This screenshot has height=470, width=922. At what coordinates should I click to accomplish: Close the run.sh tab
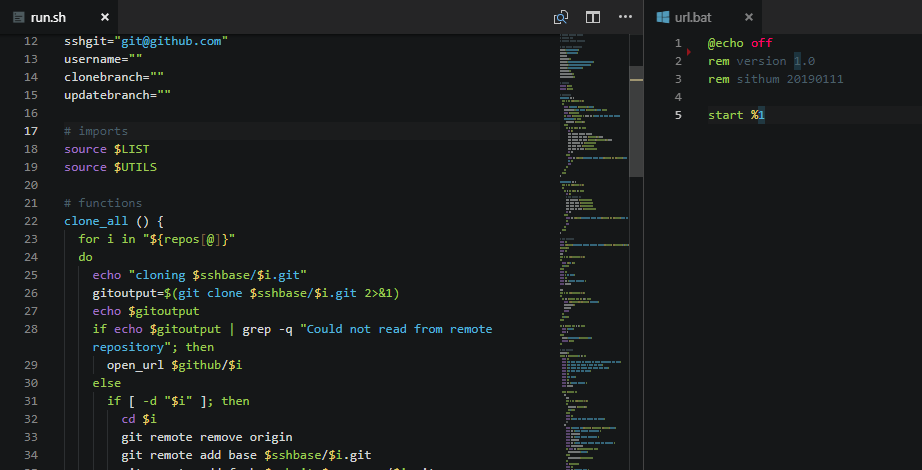pyautogui.click(x=105, y=17)
